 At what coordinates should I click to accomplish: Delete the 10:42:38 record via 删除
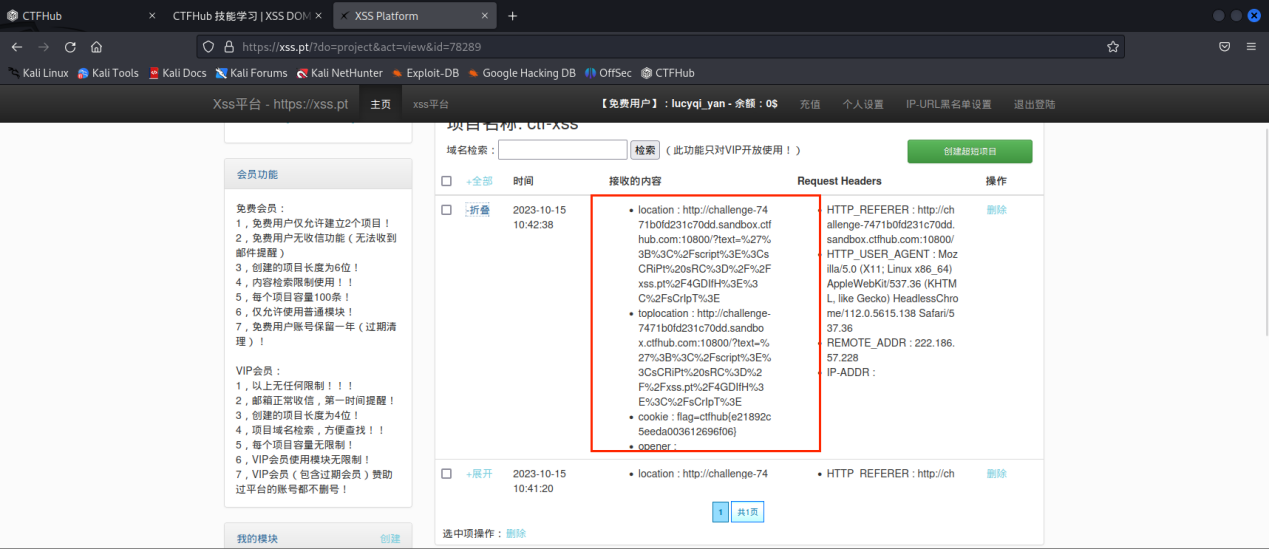[x=997, y=209]
